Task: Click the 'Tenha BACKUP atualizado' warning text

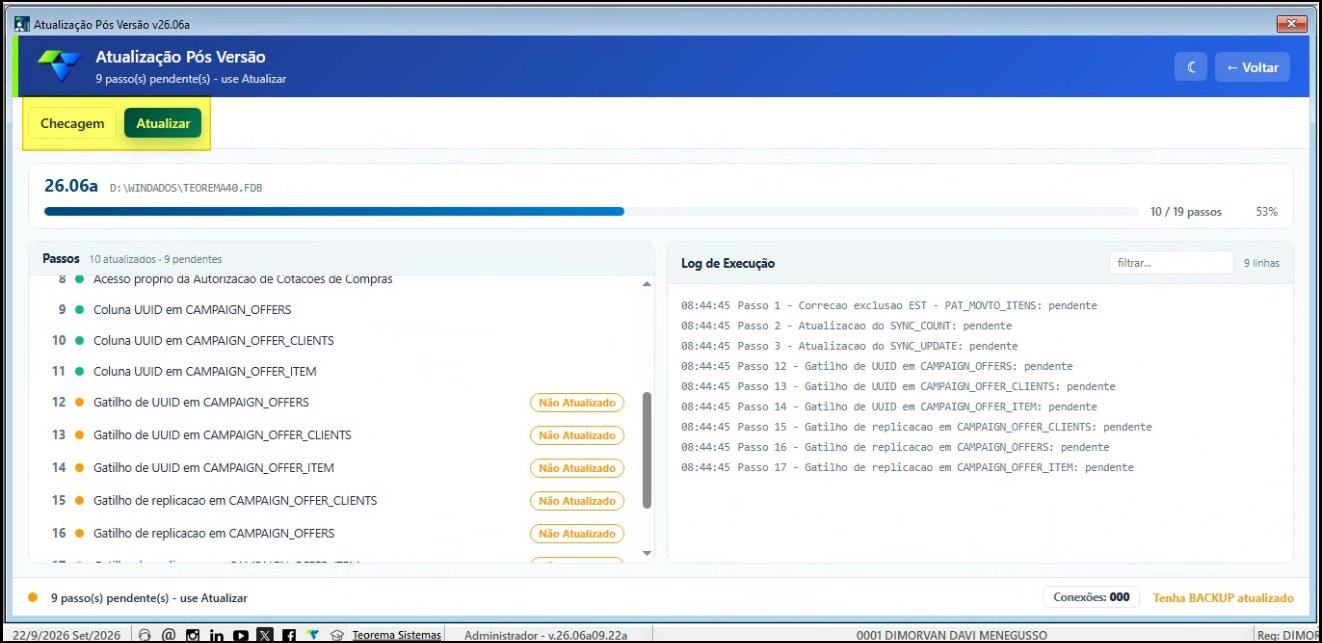Action: (1223, 598)
